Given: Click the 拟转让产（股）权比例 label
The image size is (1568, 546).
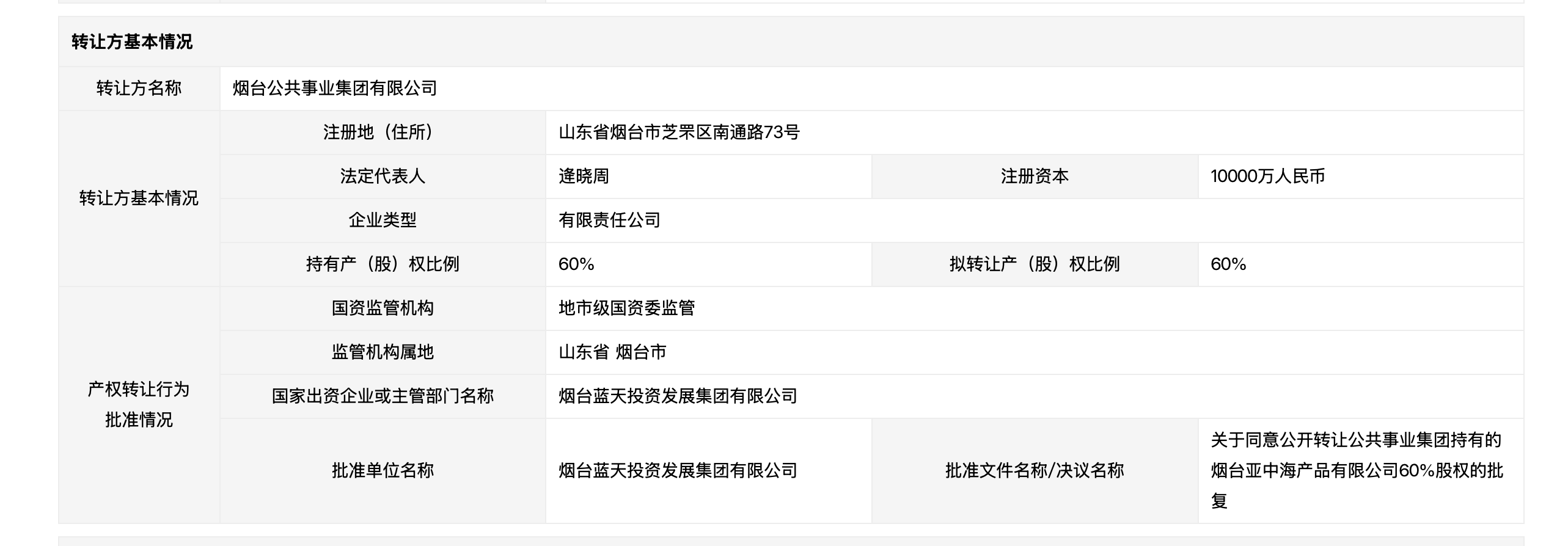Looking at the screenshot, I should point(1035,264).
